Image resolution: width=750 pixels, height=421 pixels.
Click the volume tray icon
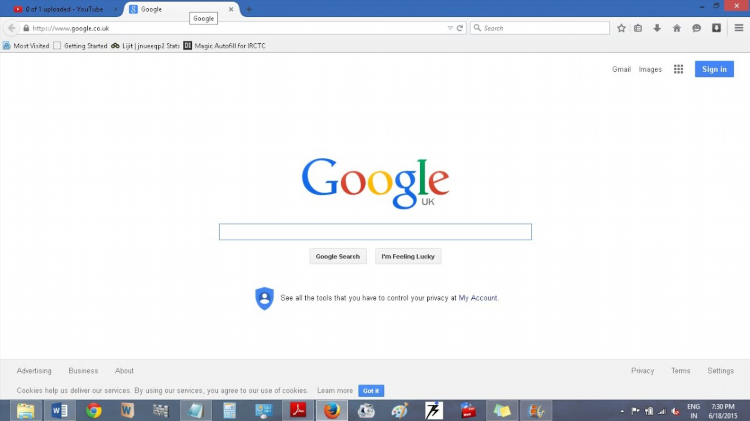(x=675, y=411)
